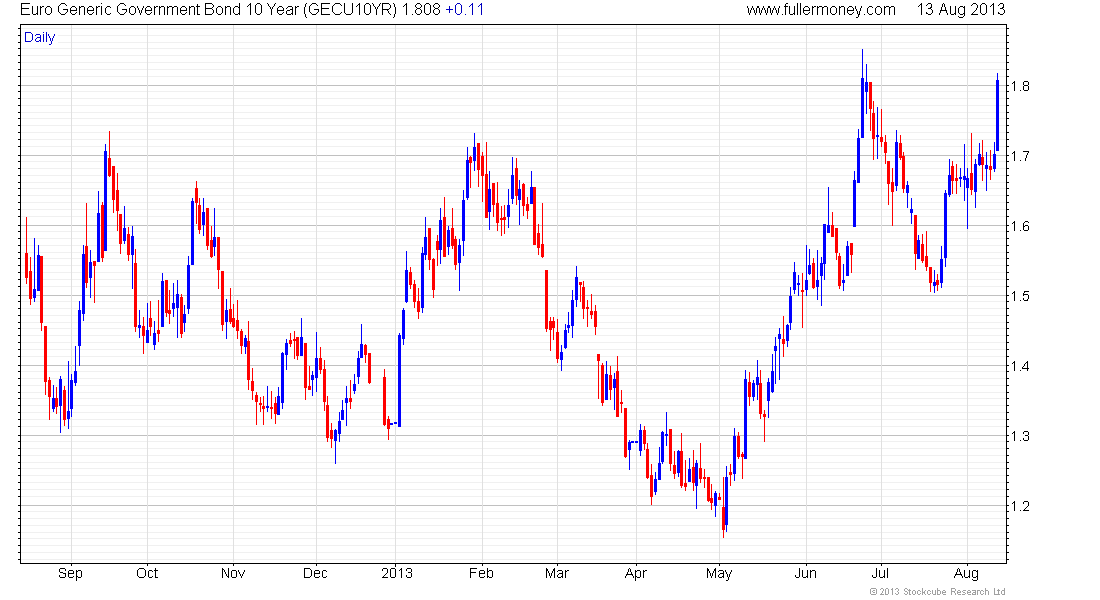1100x600 pixels.
Task: Click the 1.4 y-axis label
Action: click(1020, 366)
